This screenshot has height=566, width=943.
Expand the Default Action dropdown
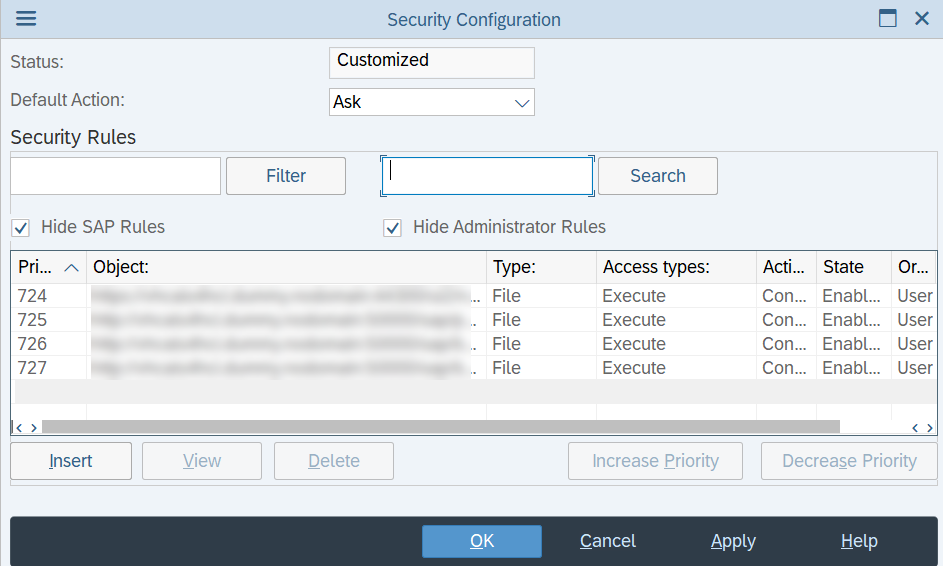pyautogui.click(x=521, y=103)
